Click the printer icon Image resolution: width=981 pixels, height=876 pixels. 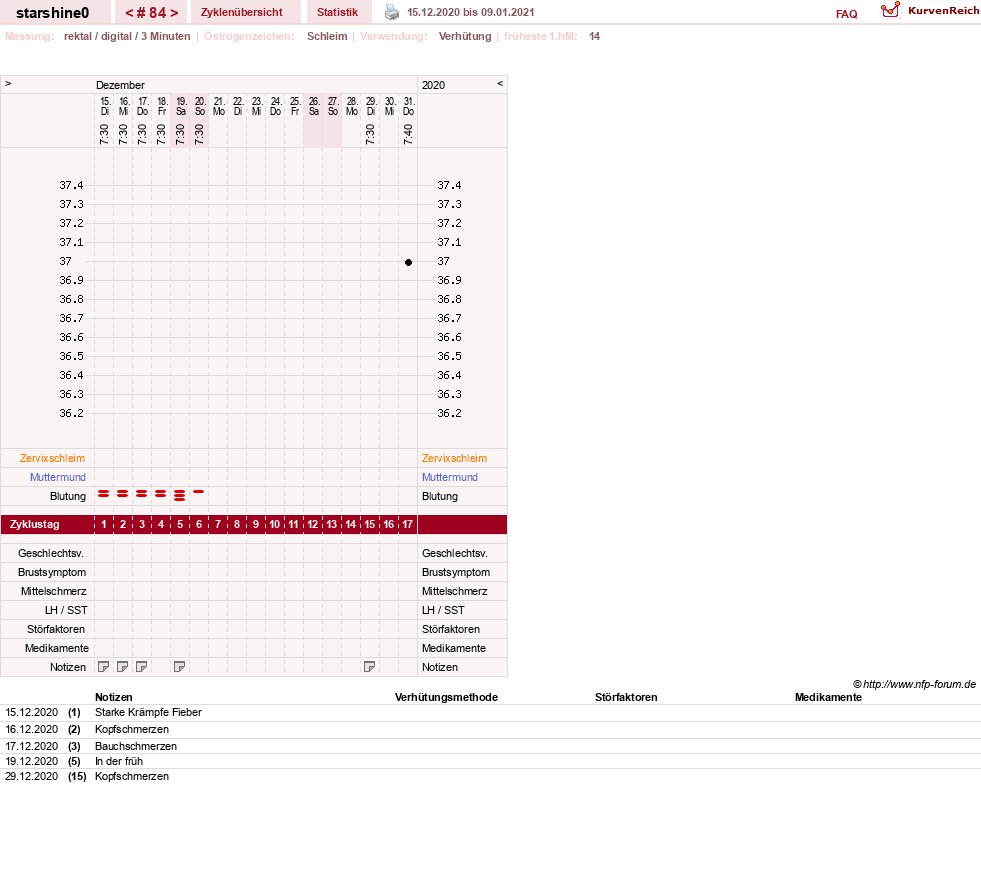(x=392, y=12)
